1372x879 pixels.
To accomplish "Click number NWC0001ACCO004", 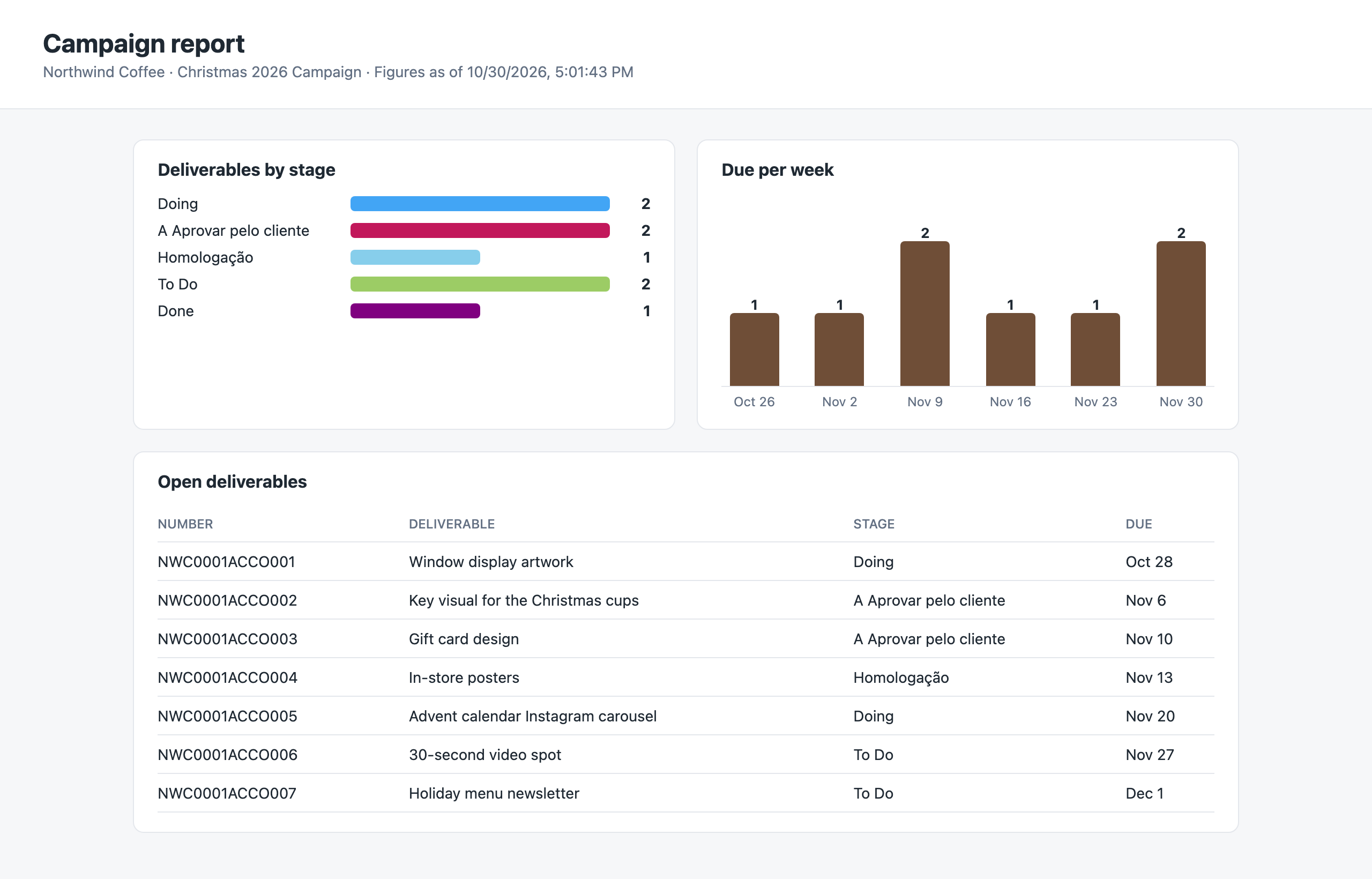I will [x=227, y=677].
